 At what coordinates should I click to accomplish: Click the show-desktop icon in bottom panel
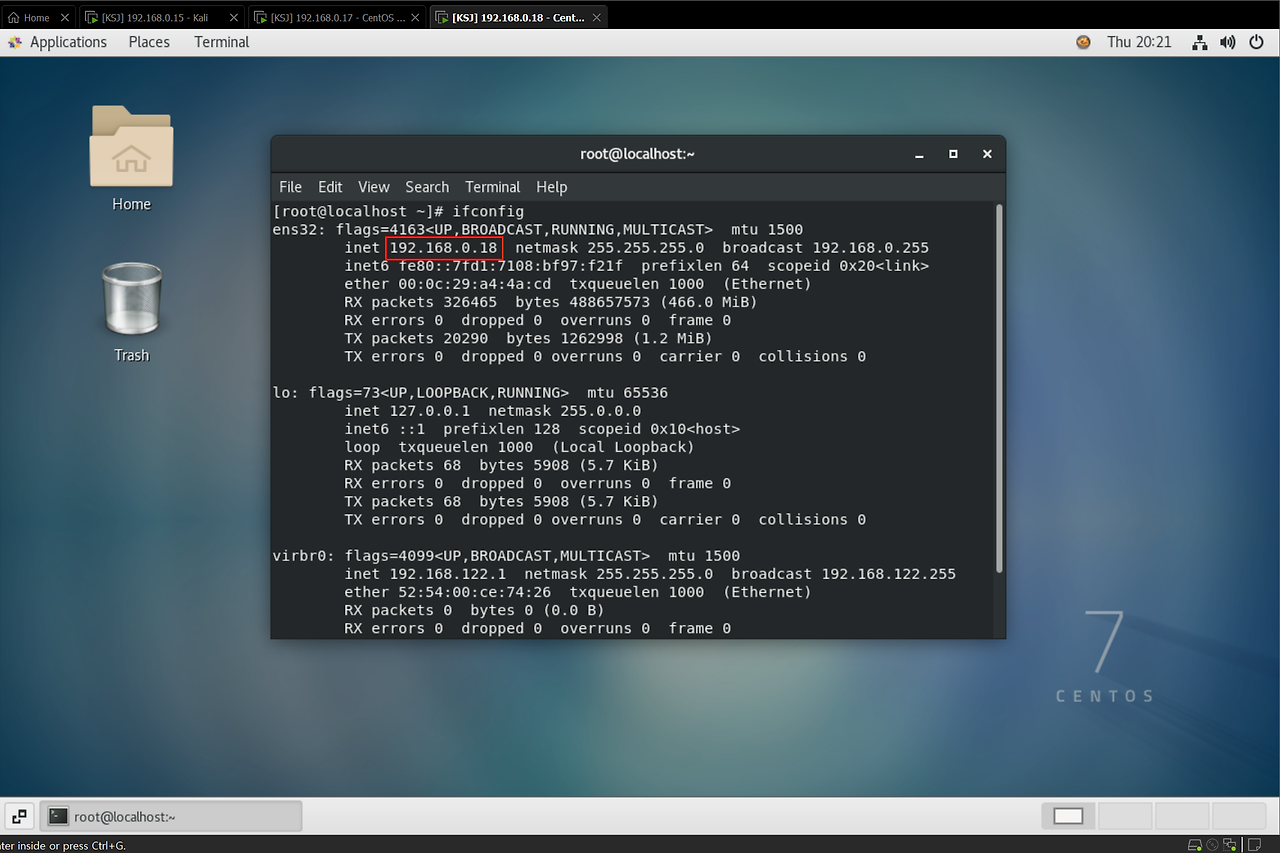click(20, 816)
